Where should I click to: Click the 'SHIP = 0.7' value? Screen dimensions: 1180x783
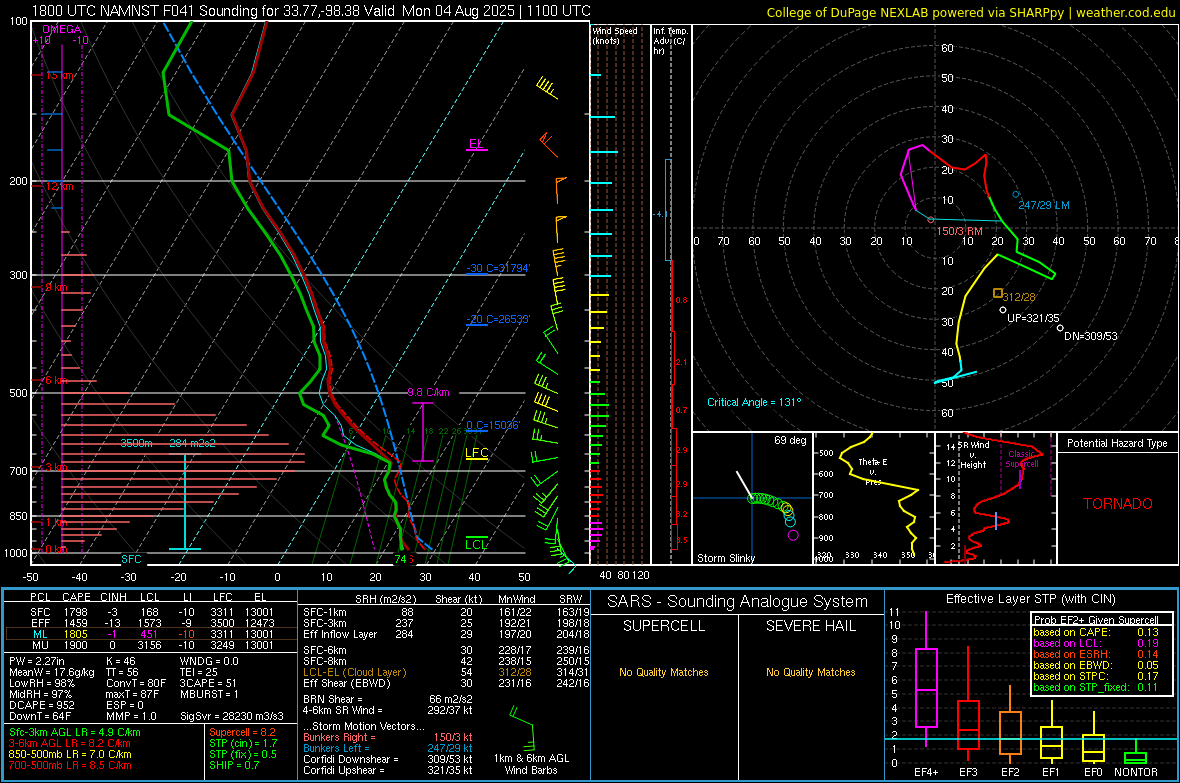[234, 765]
